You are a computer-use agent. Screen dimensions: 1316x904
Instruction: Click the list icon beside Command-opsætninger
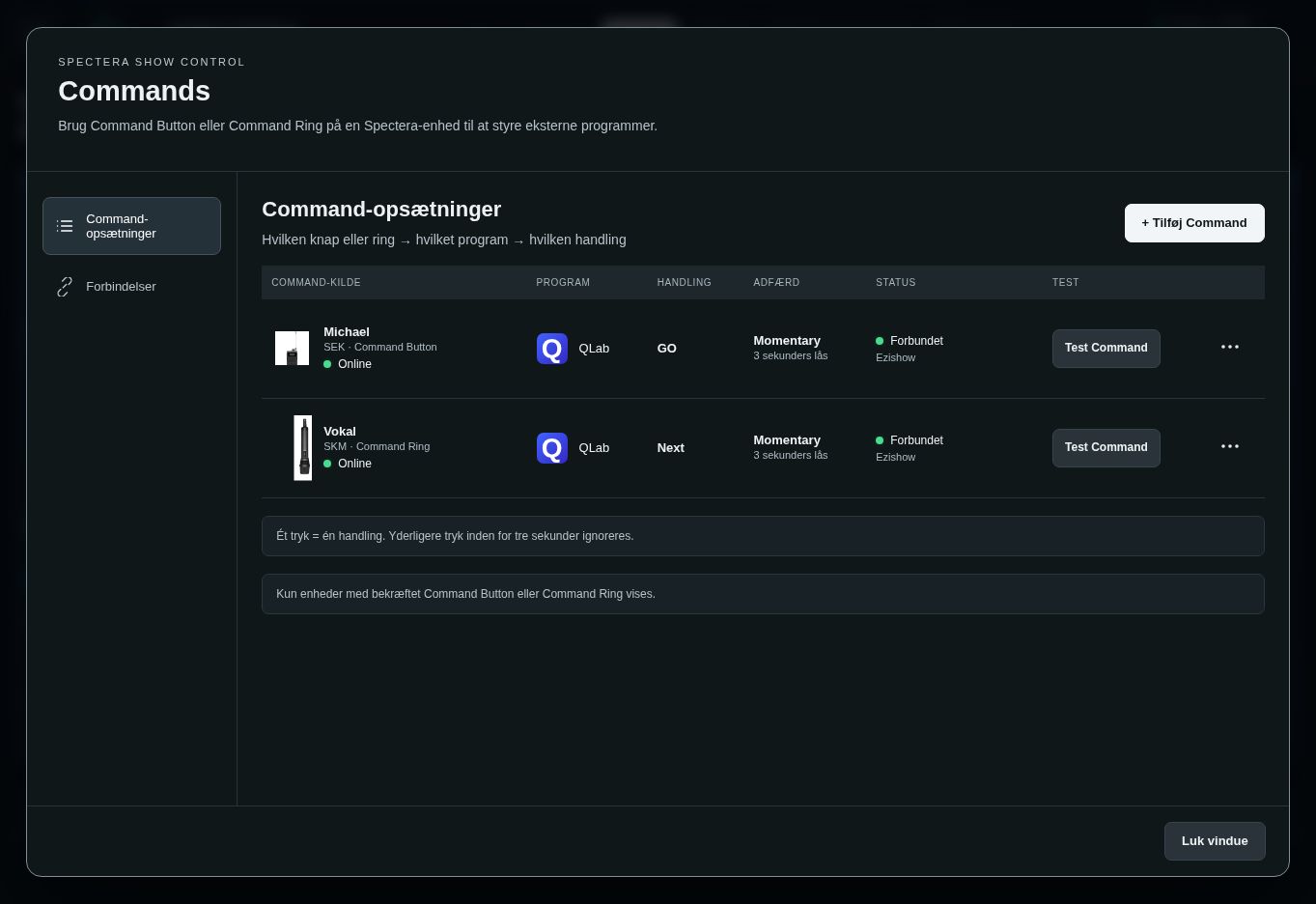[65, 226]
